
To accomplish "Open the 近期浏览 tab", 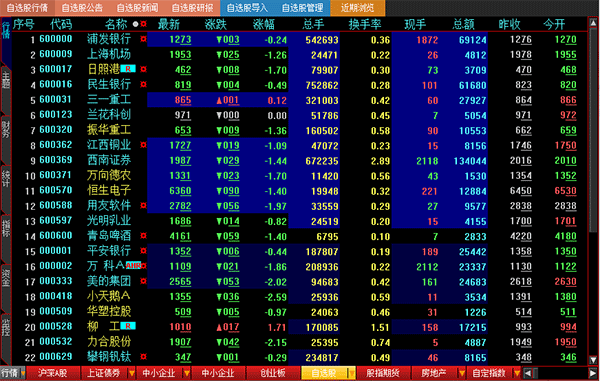I will (x=358, y=8).
